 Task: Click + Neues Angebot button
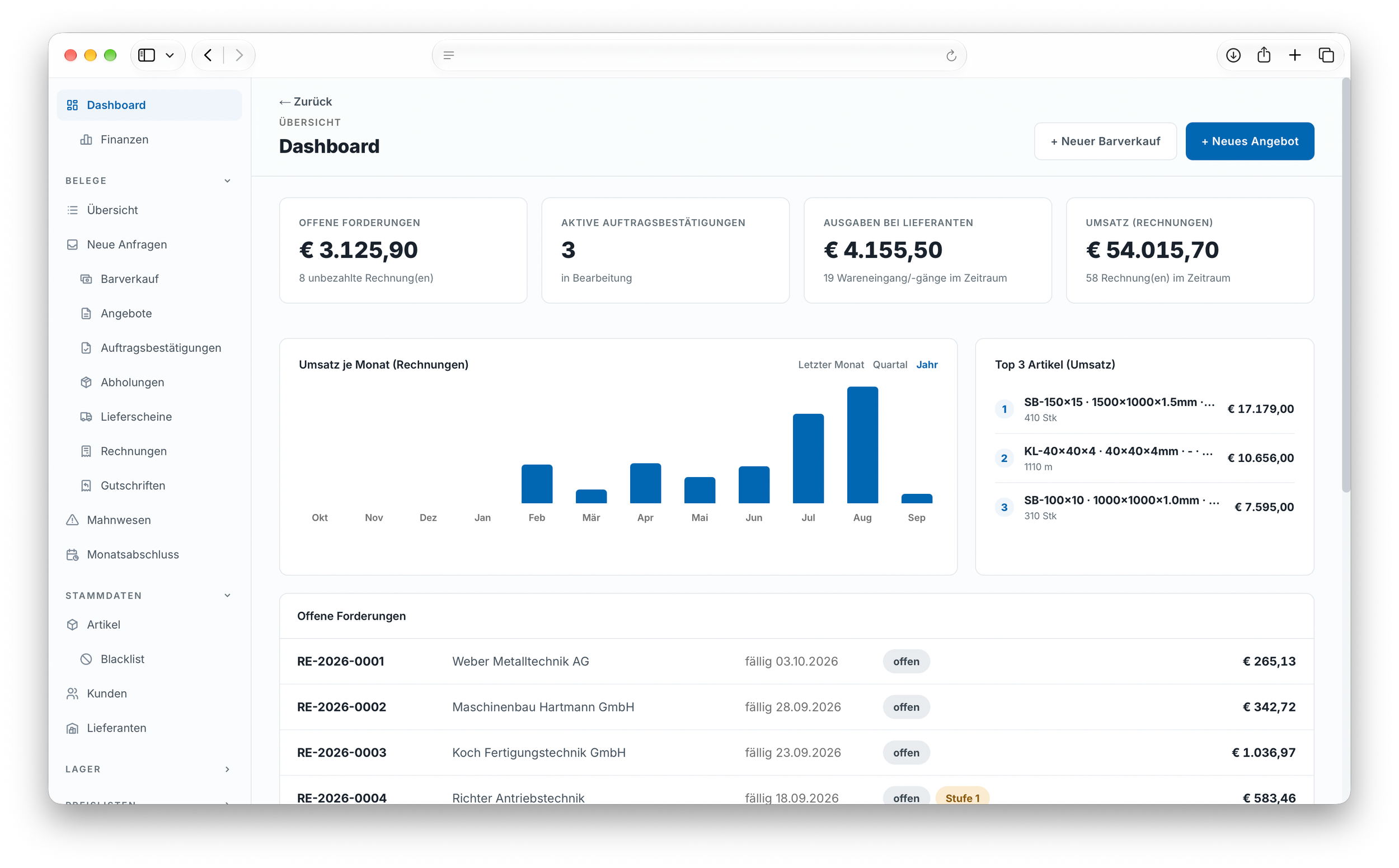(x=1249, y=141)
